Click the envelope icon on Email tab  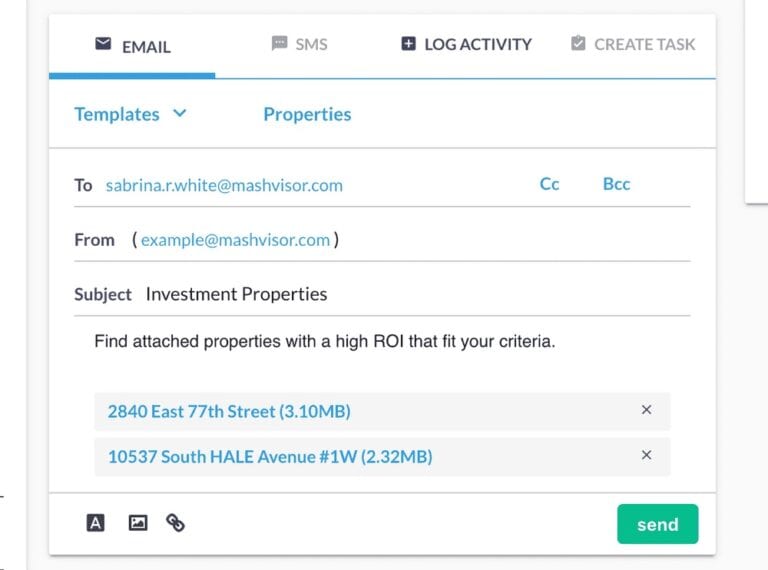click(103, 45)
